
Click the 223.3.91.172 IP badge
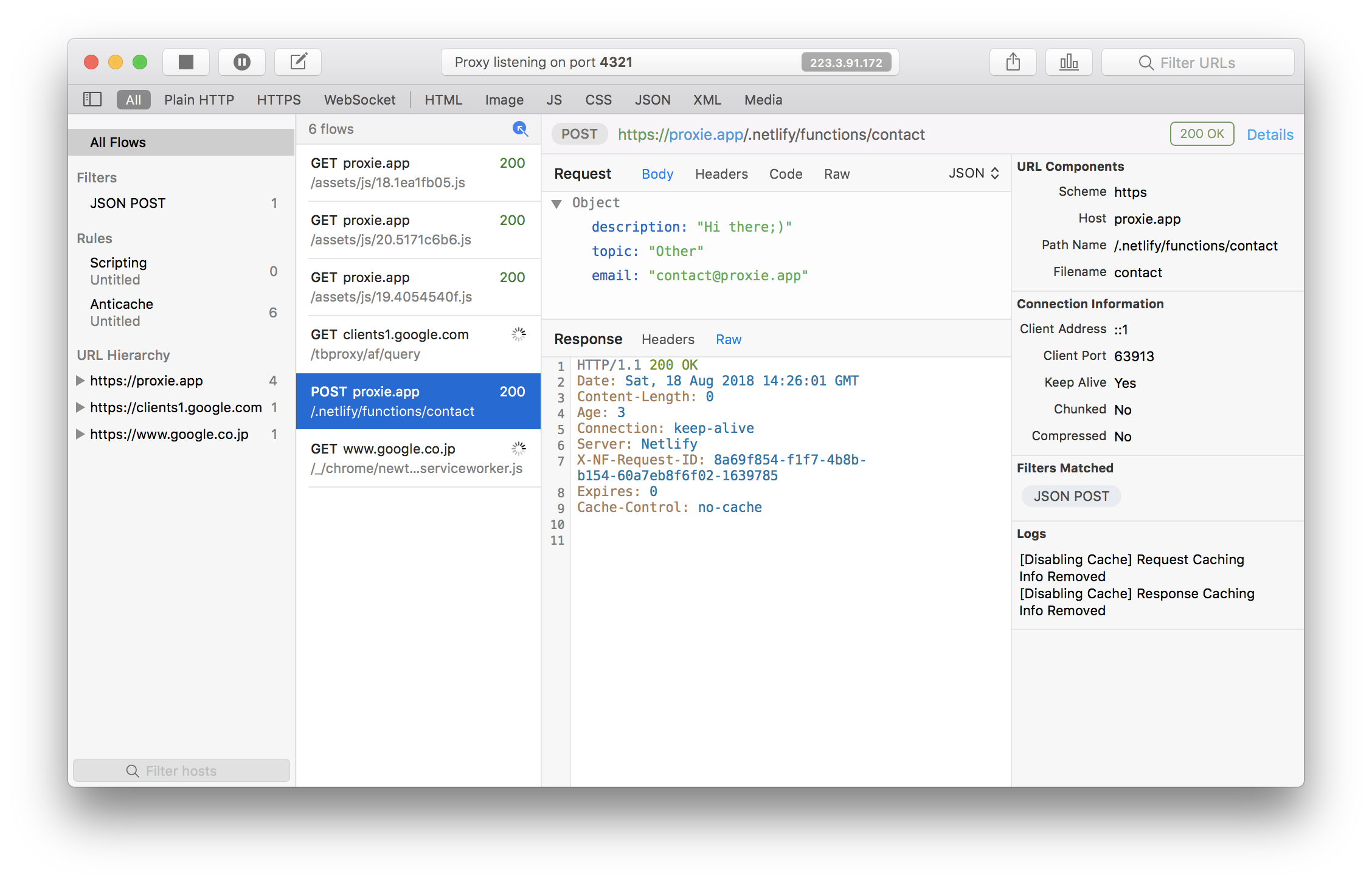coord(847,61)
